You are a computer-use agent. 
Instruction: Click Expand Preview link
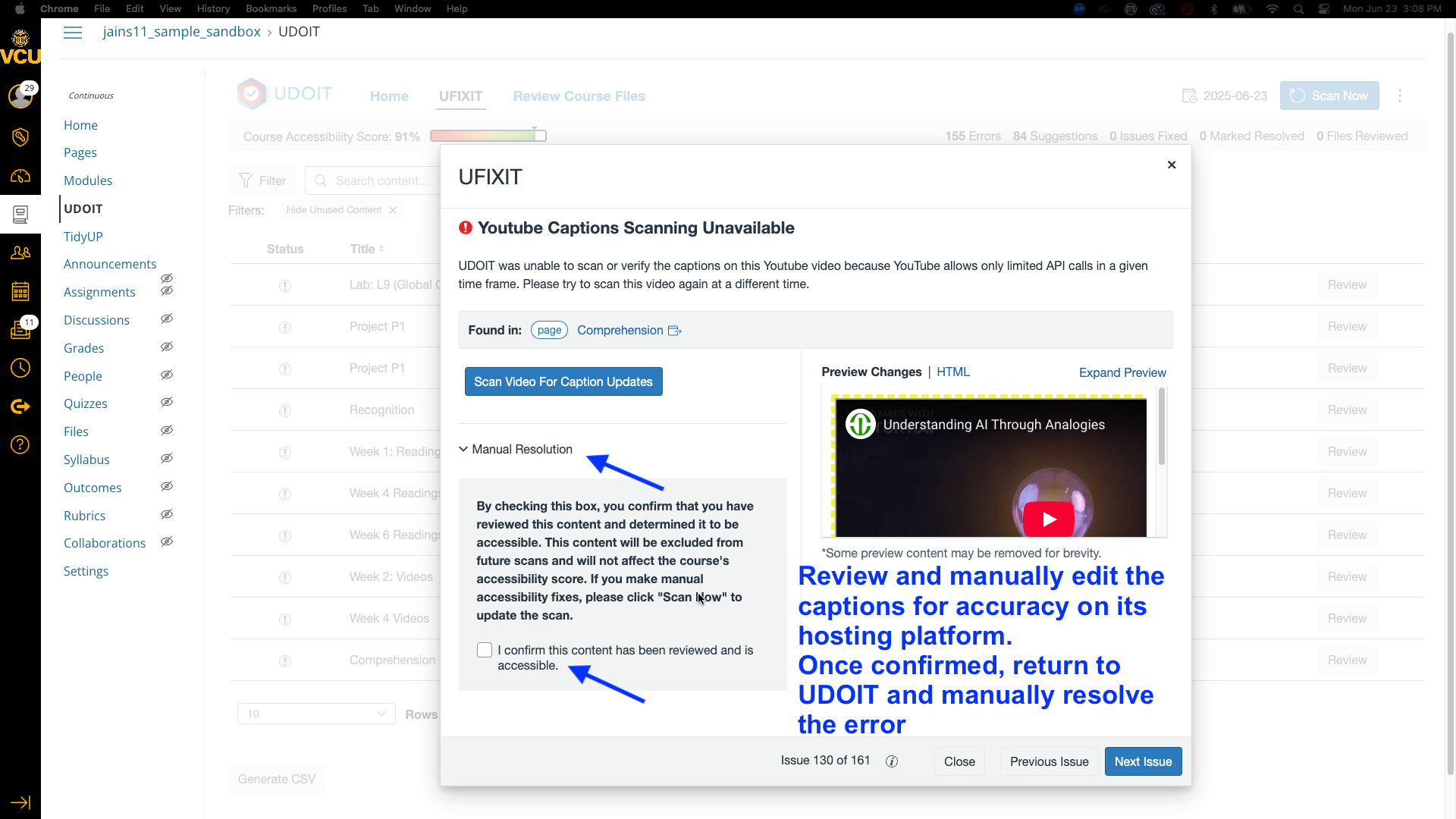(1122, 372)
